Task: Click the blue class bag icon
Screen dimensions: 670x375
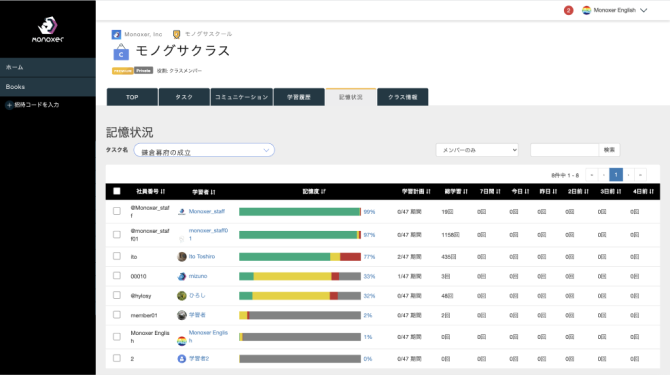Action: [121, 52]
